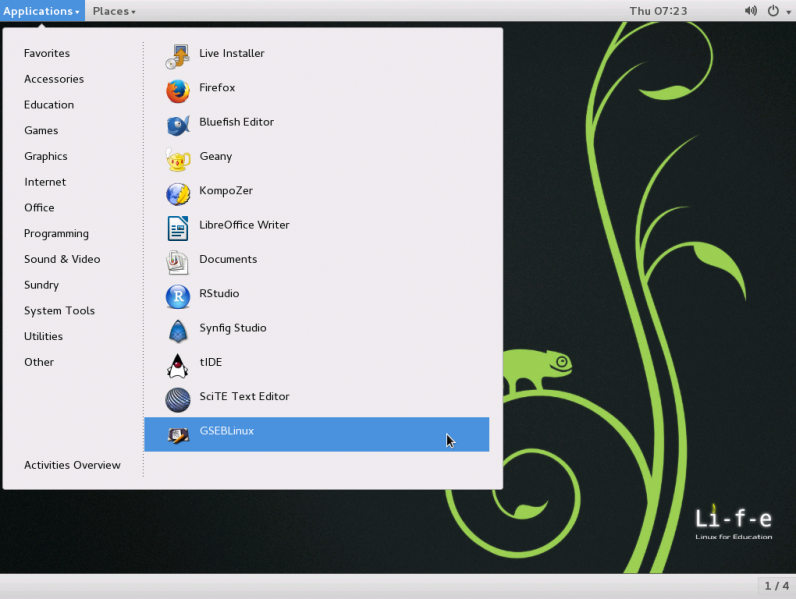Choose the Sound & Video category
Screen dimensions: 796x599
coord(62,260)
